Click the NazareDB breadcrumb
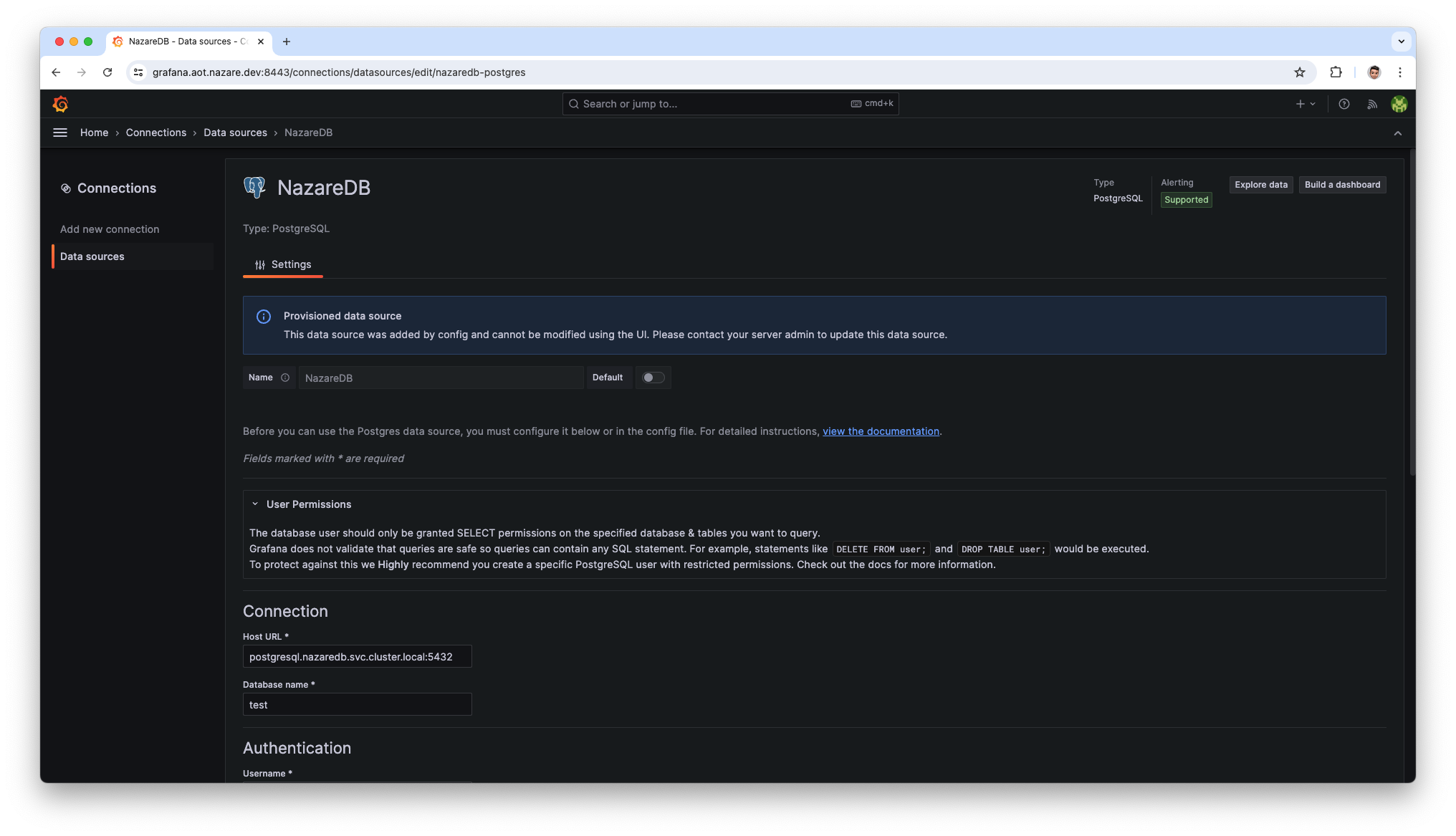1456x836 pixels. point(308,133)
